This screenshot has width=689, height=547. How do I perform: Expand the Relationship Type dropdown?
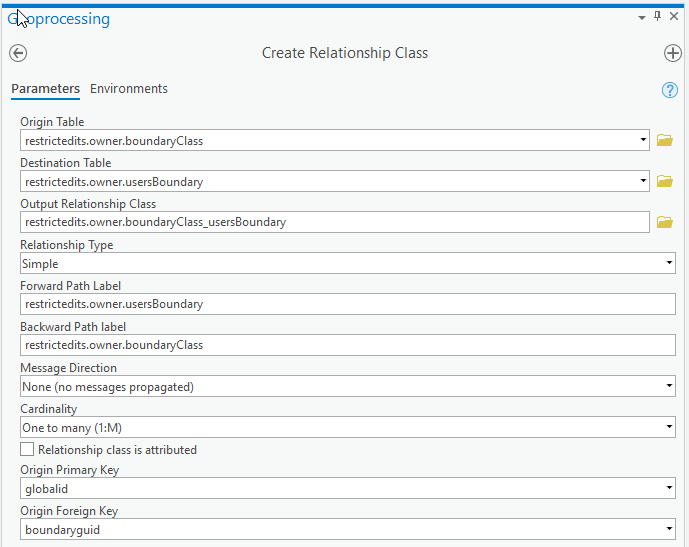669,264
